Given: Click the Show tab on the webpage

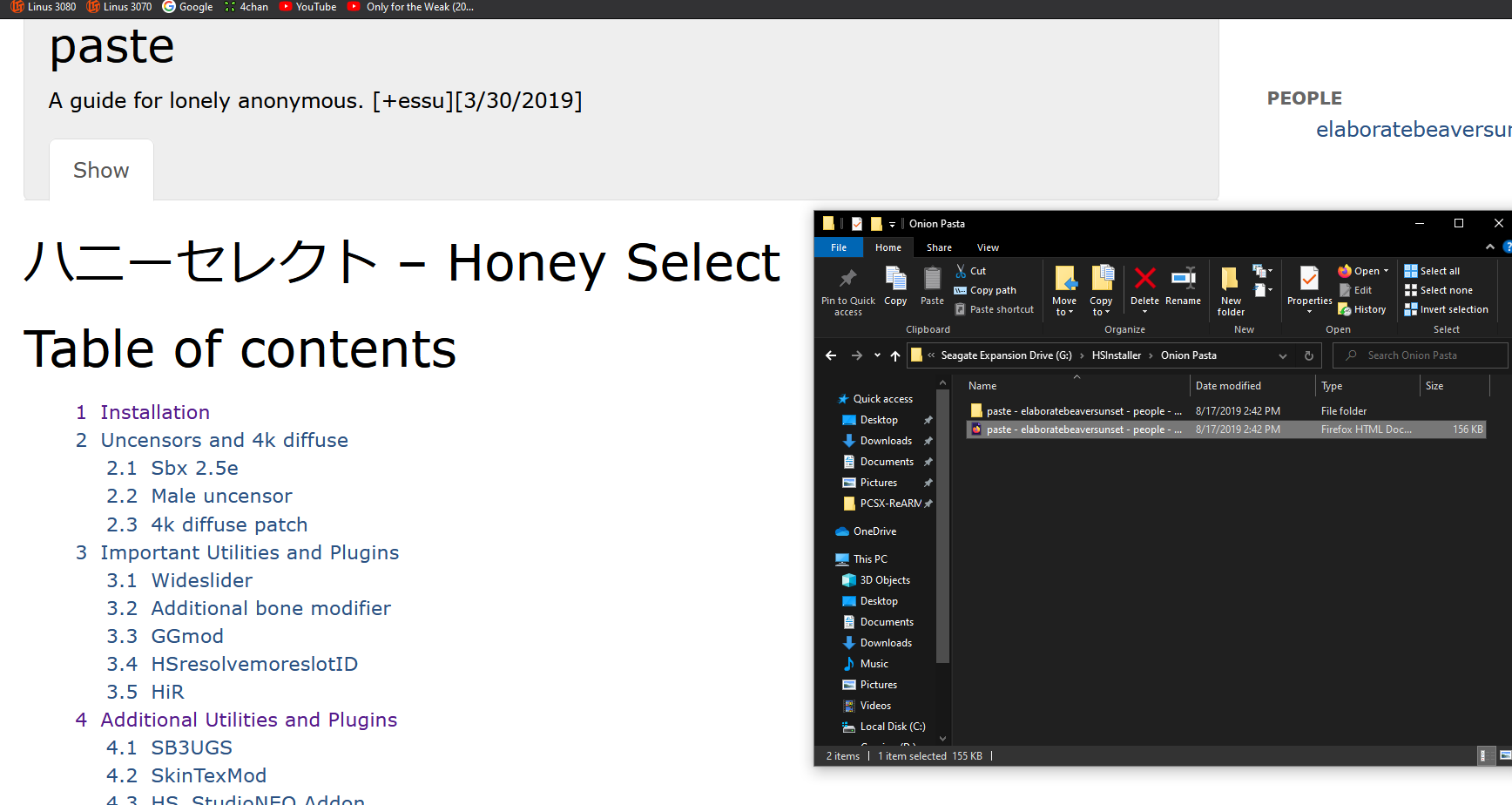Looking at the screenshot, I should tap(101, 170).
